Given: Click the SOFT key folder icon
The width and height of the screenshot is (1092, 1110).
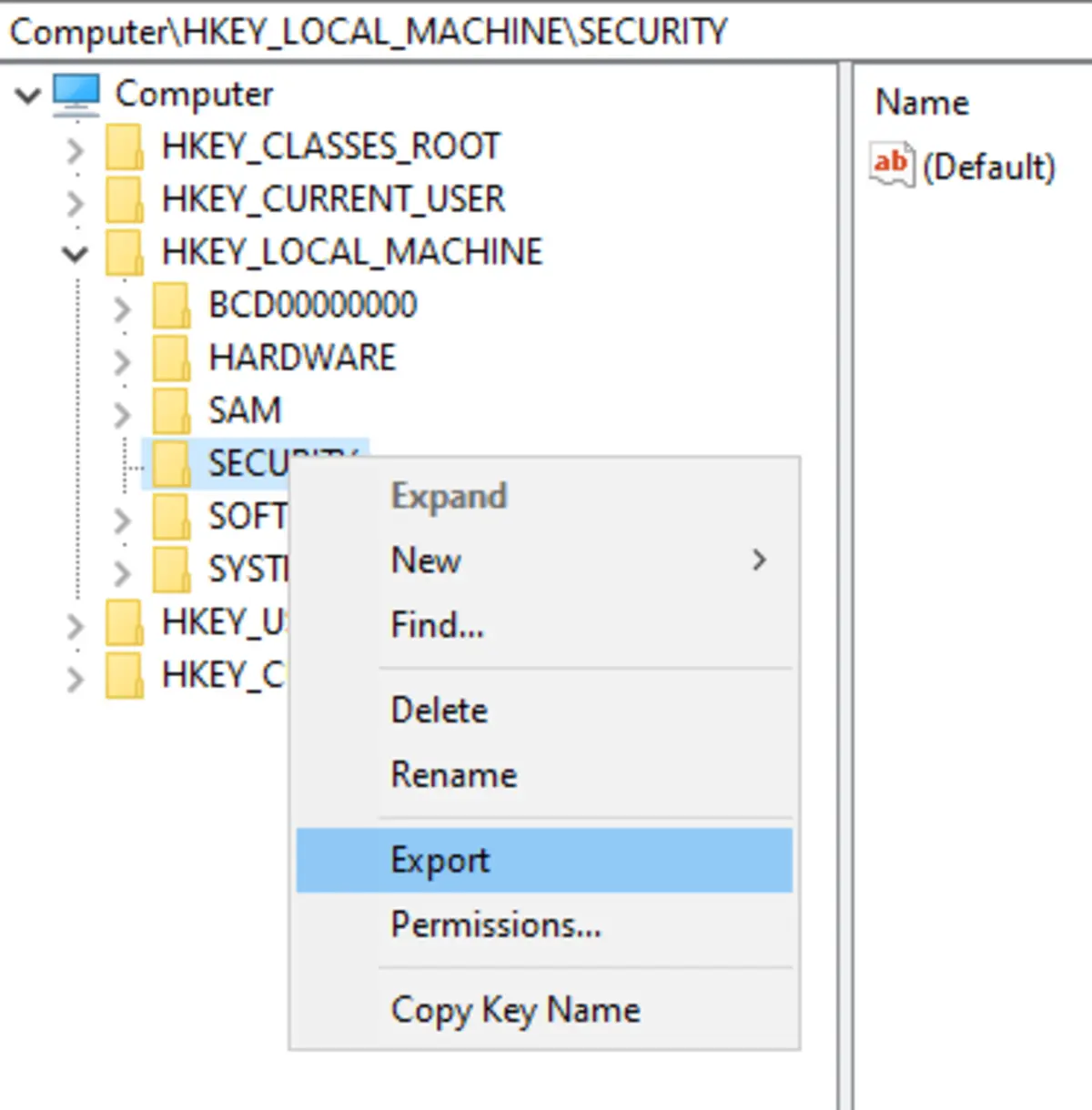Looking at the screenshot, I should [171, 517].
